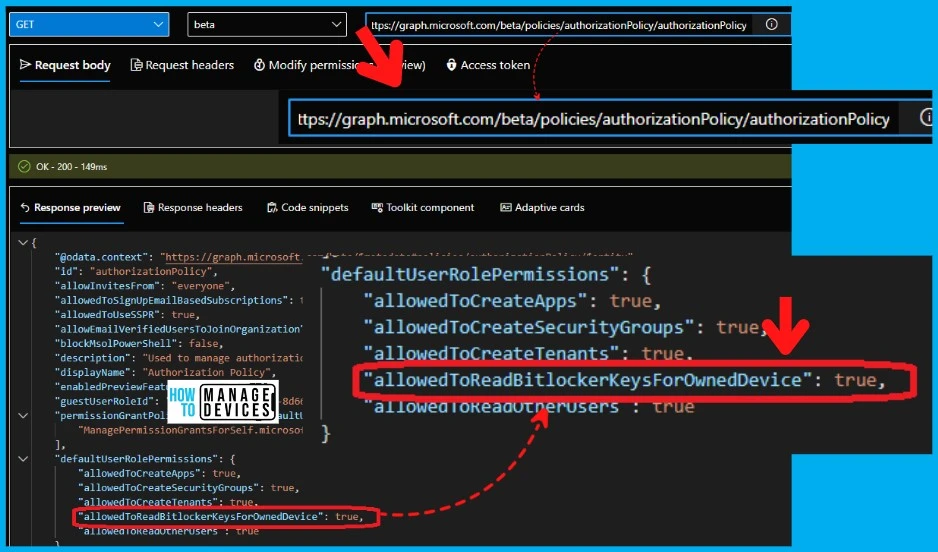Open the GET method dropdown

89,25
